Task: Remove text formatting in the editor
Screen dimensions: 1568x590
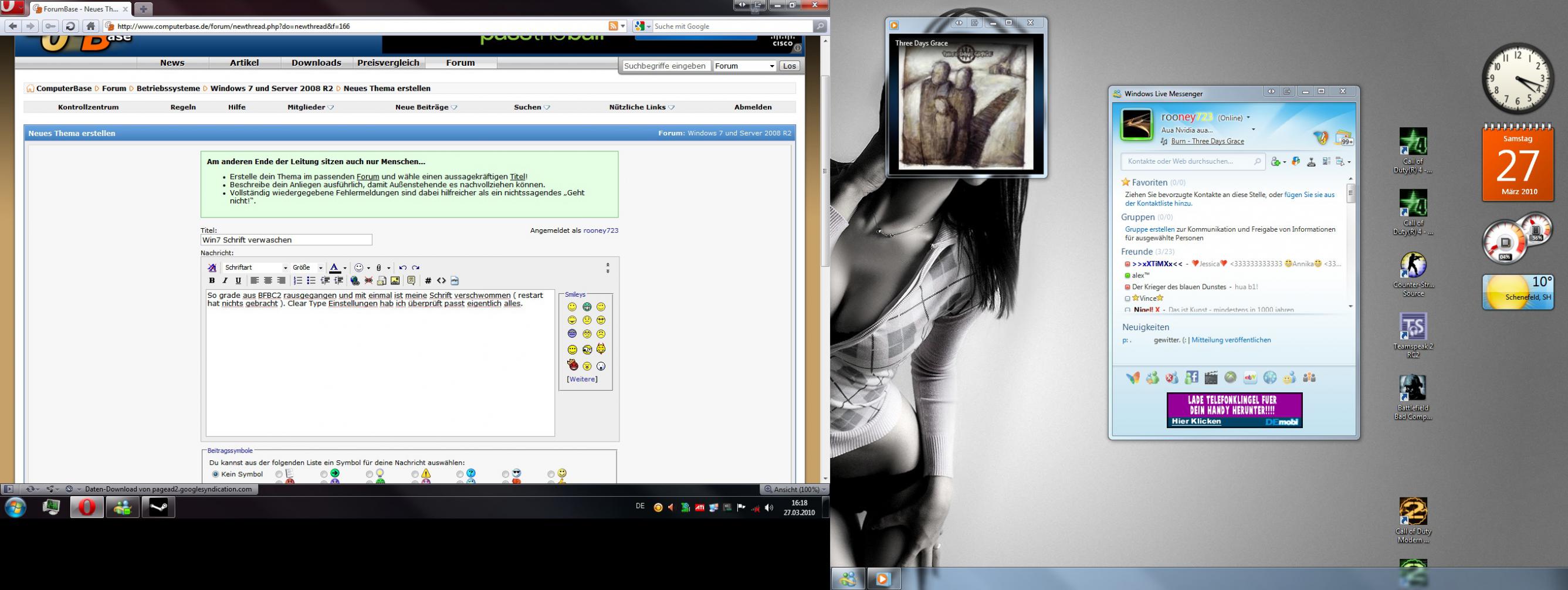Action: coord(212,268)
